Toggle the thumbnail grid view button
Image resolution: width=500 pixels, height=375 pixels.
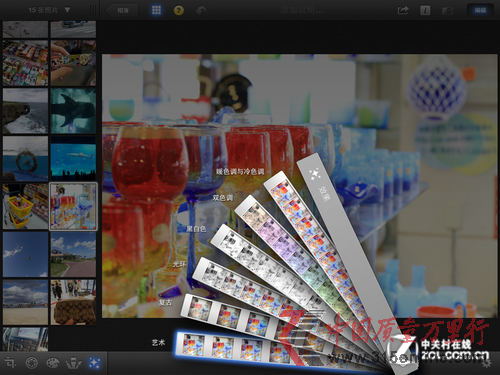pyautogui.click(x=156, y=10)
